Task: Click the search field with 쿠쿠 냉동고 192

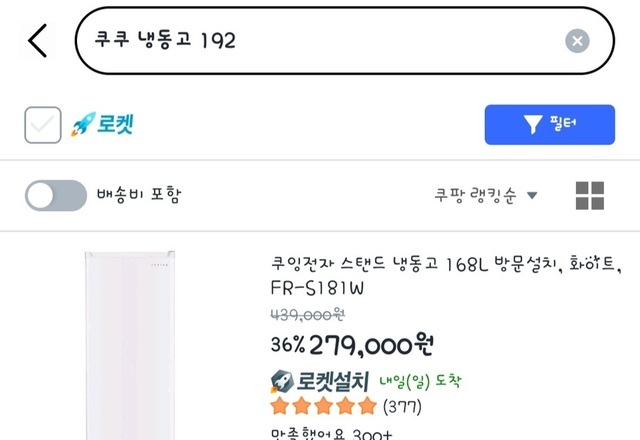Action: (320, 41)
